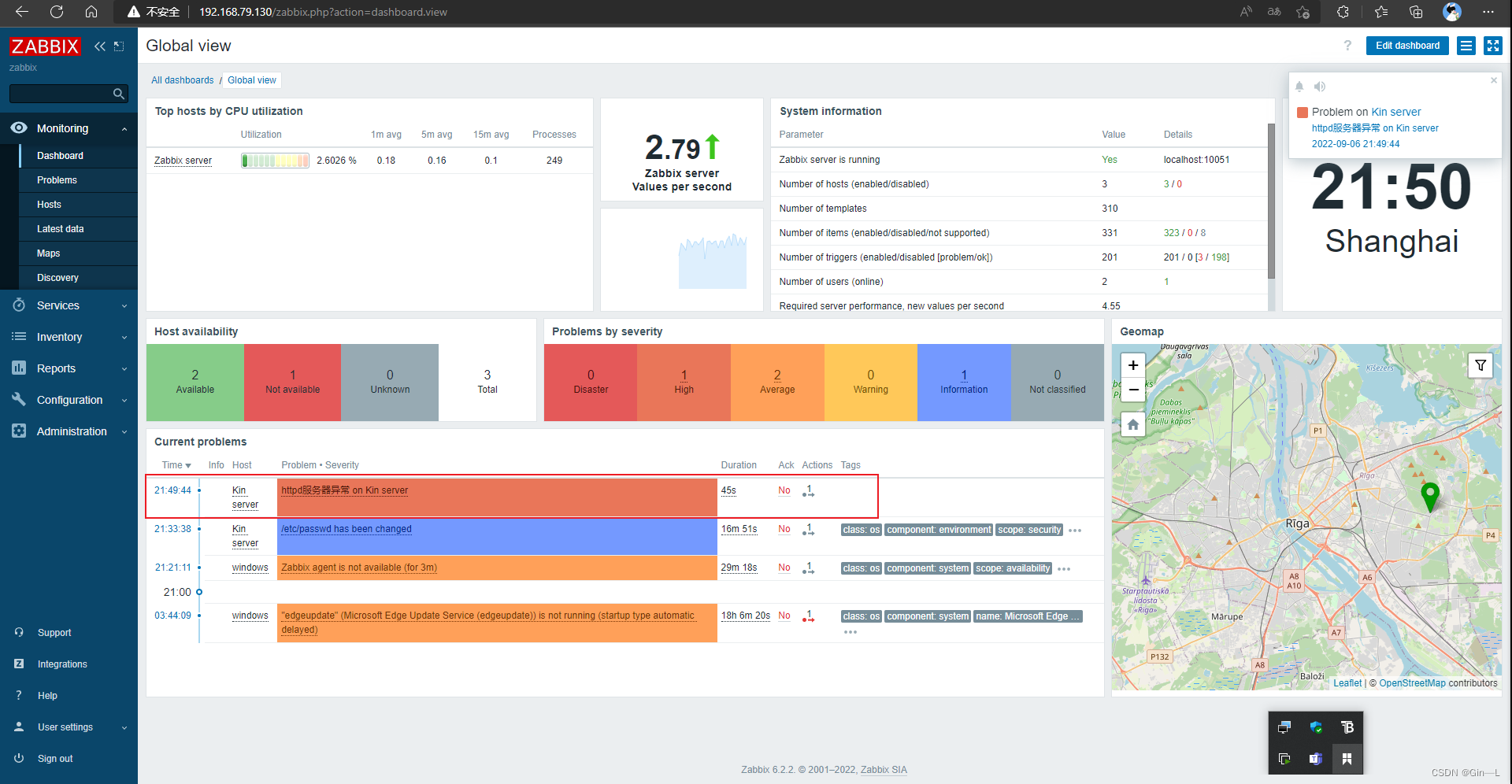Viewport: 1512px width, 784px height.
Task: Collapse the Monitoring menu
Action: [69, 128]
